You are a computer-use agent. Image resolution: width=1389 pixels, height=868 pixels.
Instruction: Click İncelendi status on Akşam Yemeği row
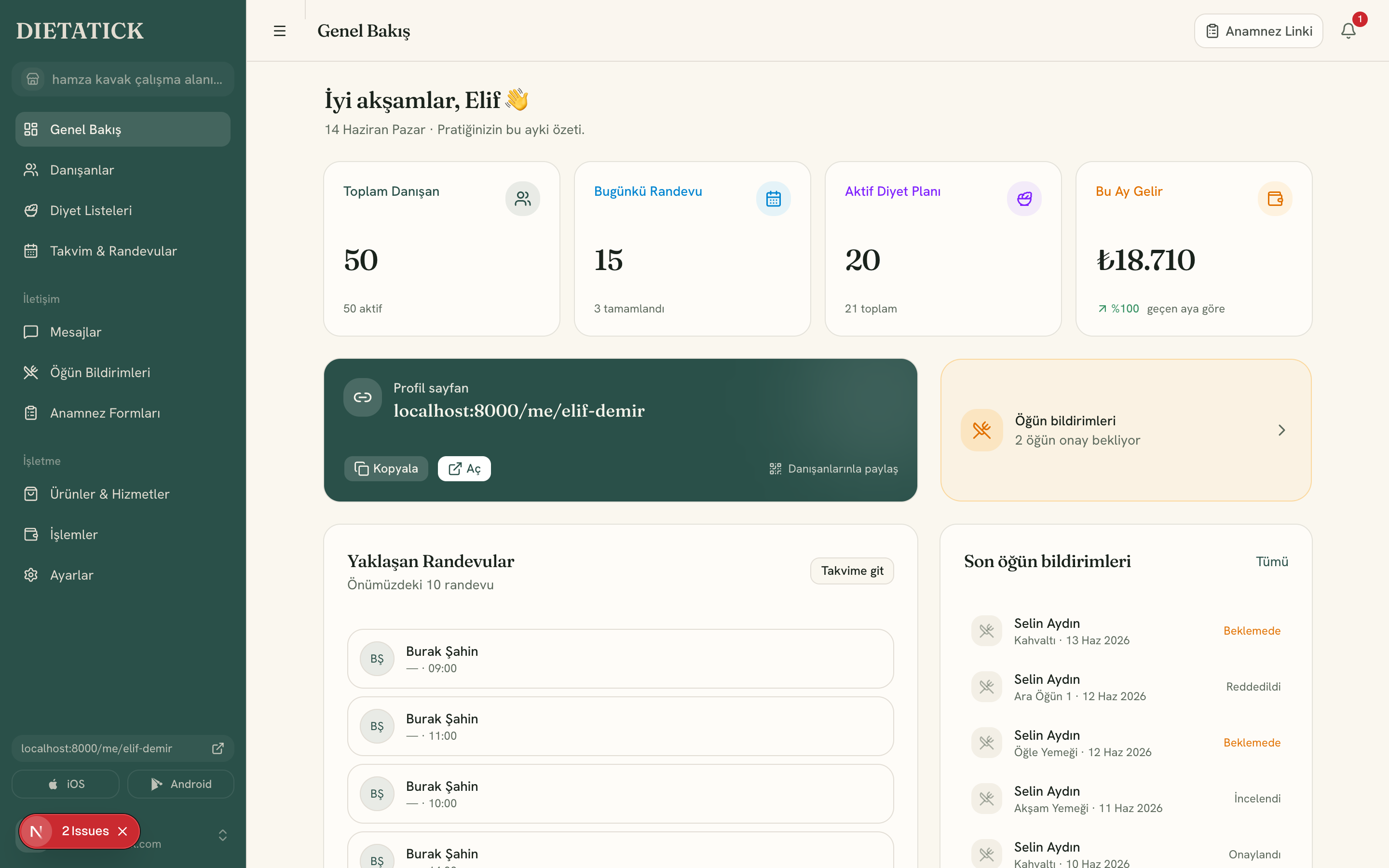[x=1257, y=799]
